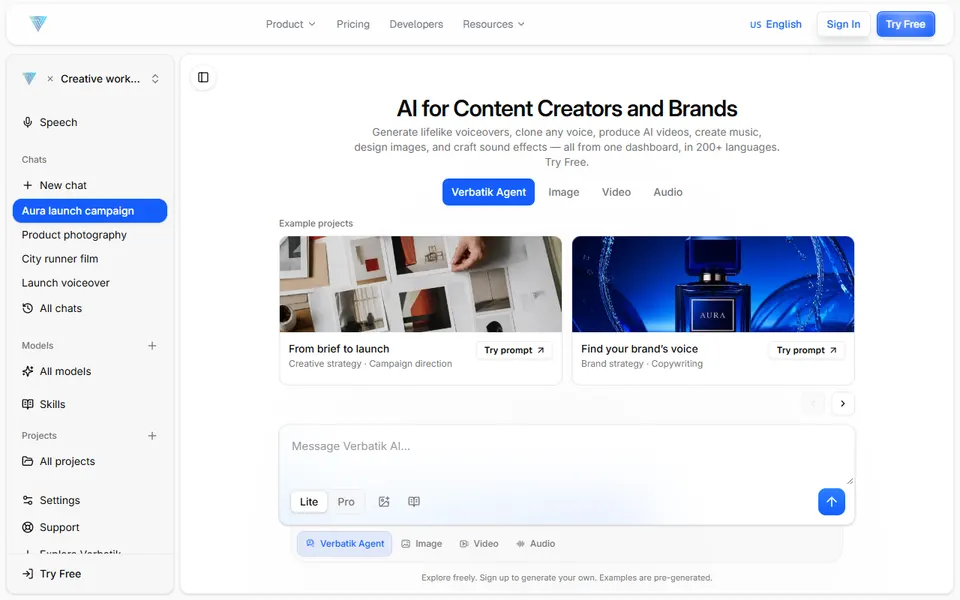Open the Developers page
960x600 pixels.
[416, 24]
